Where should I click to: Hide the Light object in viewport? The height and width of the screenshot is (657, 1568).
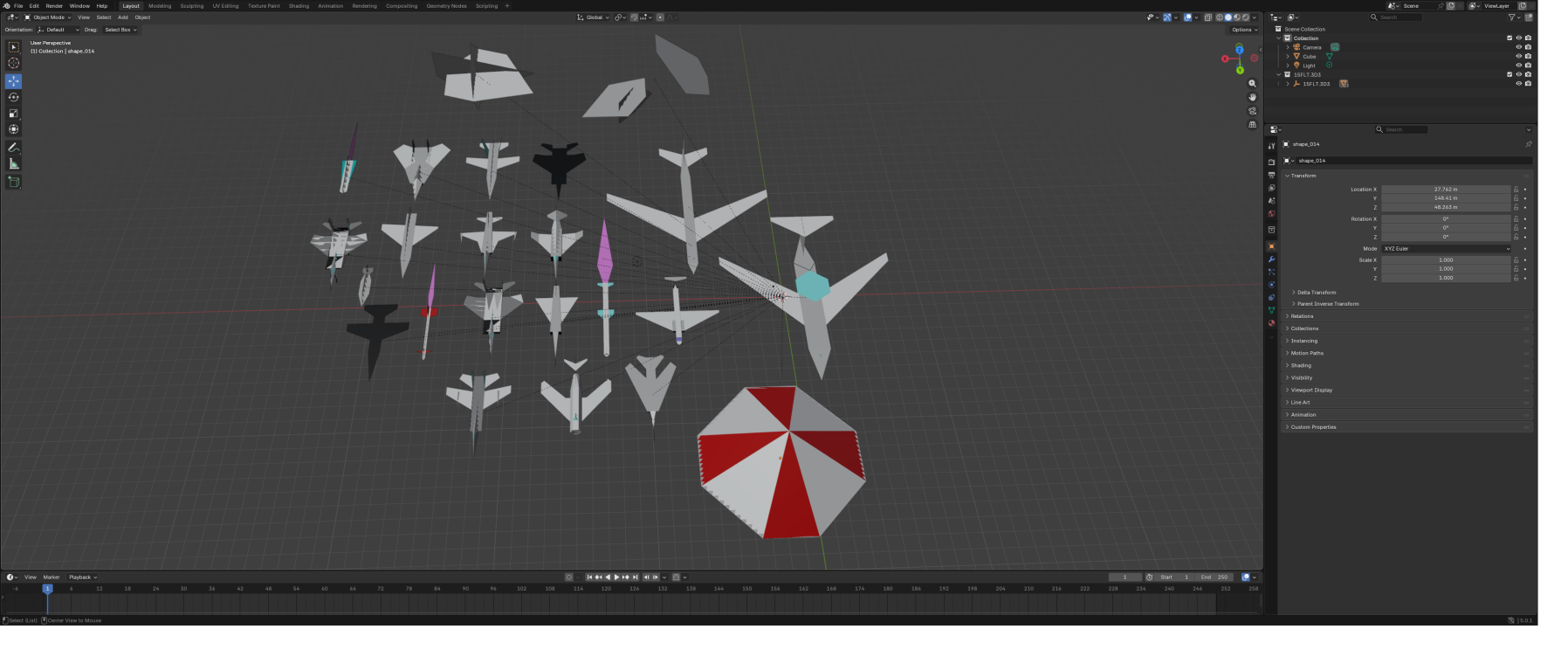1518,66
